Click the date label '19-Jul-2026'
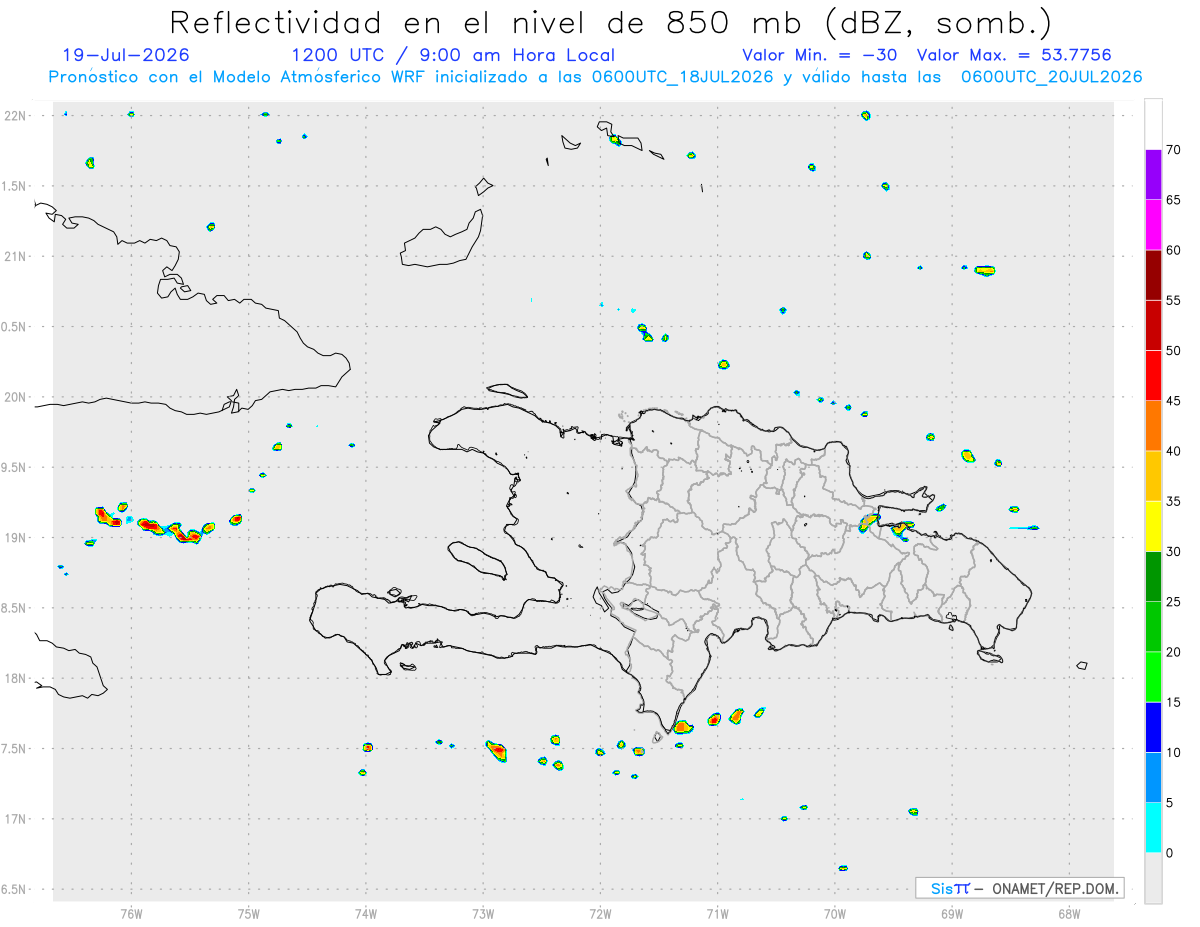Image resolution: width=1200 pixels, height=927 pixels. tap(126, 55)
